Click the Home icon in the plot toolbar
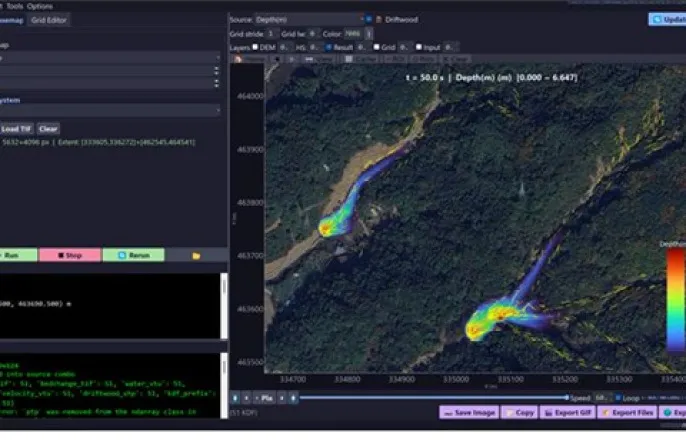686x440 pixels. click(x=238, y=59)
